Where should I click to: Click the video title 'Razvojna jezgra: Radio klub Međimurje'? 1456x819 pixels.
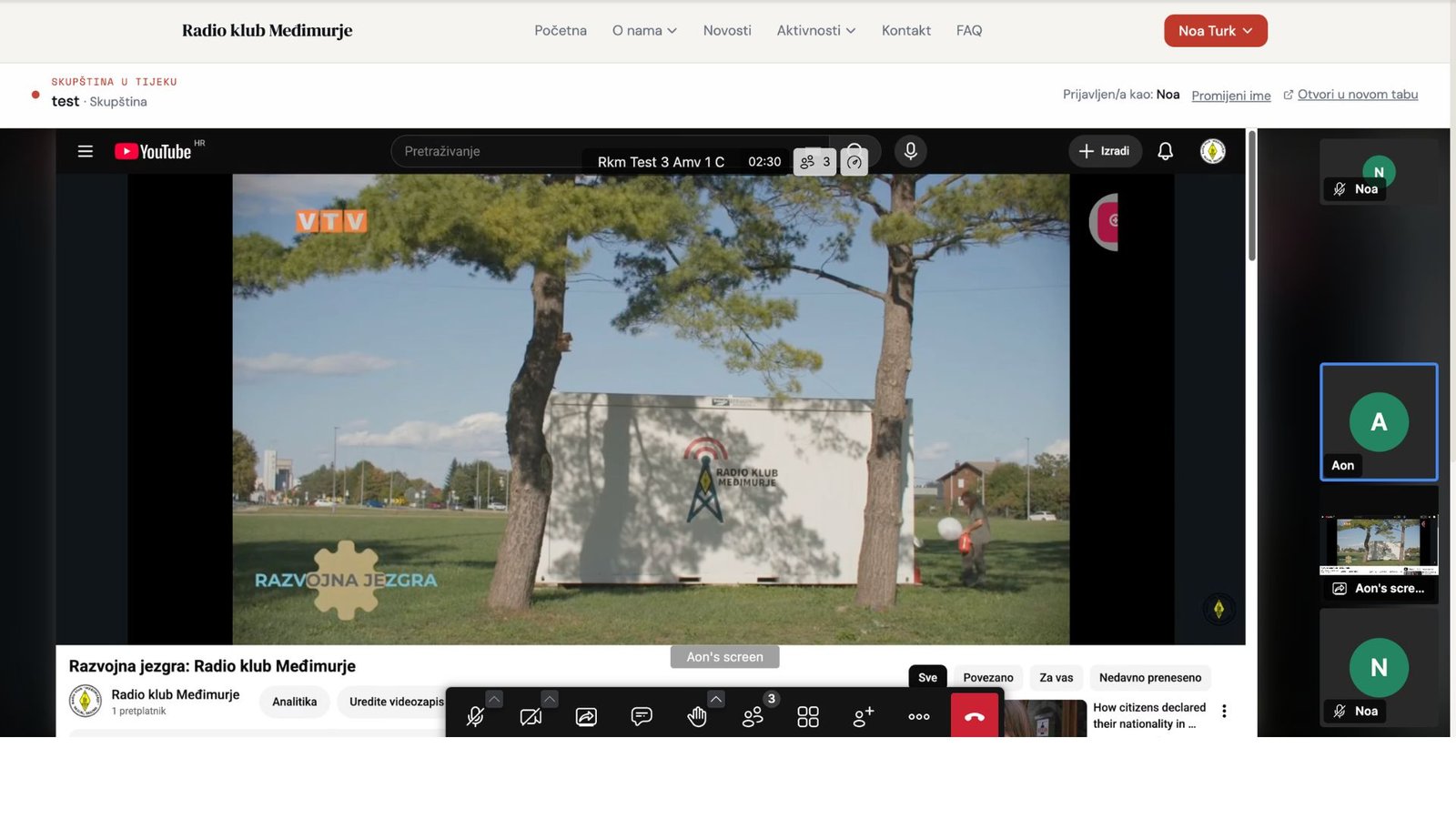pos(212,666)
